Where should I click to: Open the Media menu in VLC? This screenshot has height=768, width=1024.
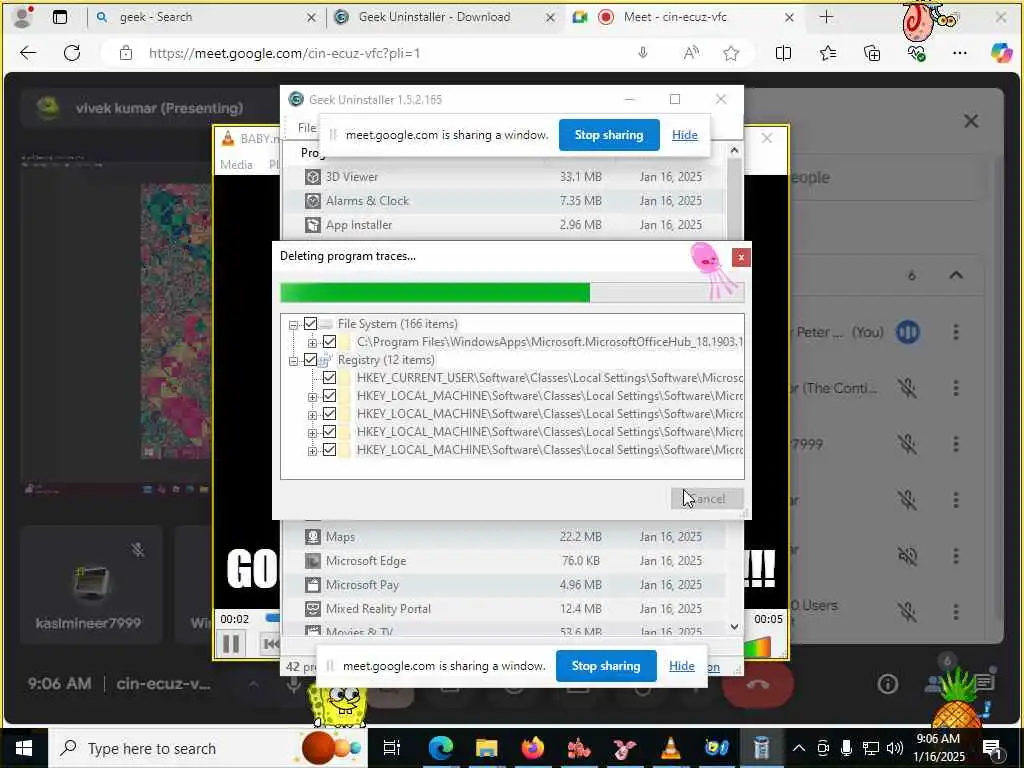coord(236,165)
